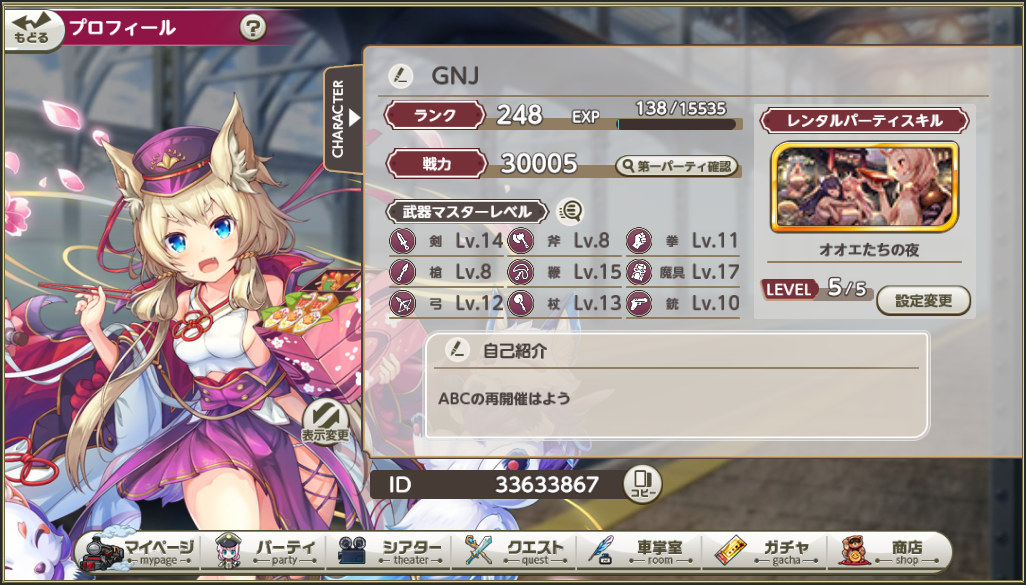1026x585 pixels.
Task: Open weapon master level details speech icon
Action: click(570, 211)
